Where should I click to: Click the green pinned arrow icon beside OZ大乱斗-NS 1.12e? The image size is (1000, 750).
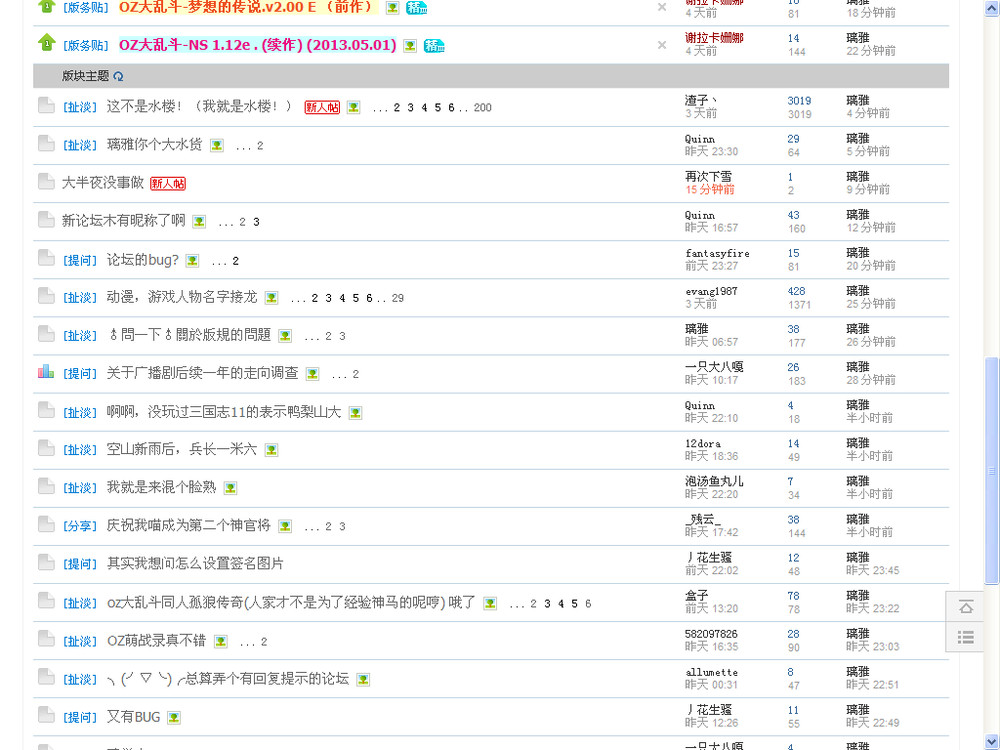pos(47,43)
